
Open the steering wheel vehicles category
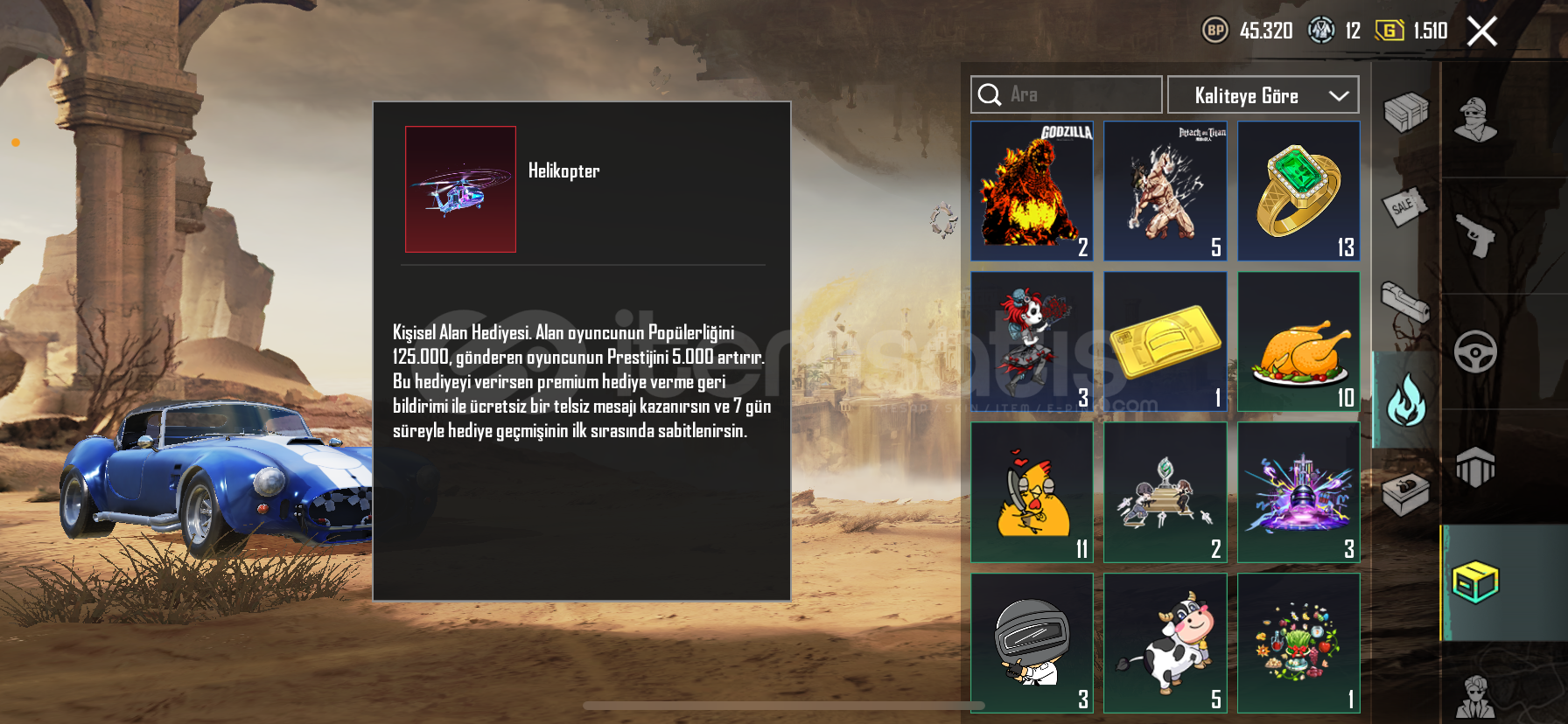[1475, 352]
